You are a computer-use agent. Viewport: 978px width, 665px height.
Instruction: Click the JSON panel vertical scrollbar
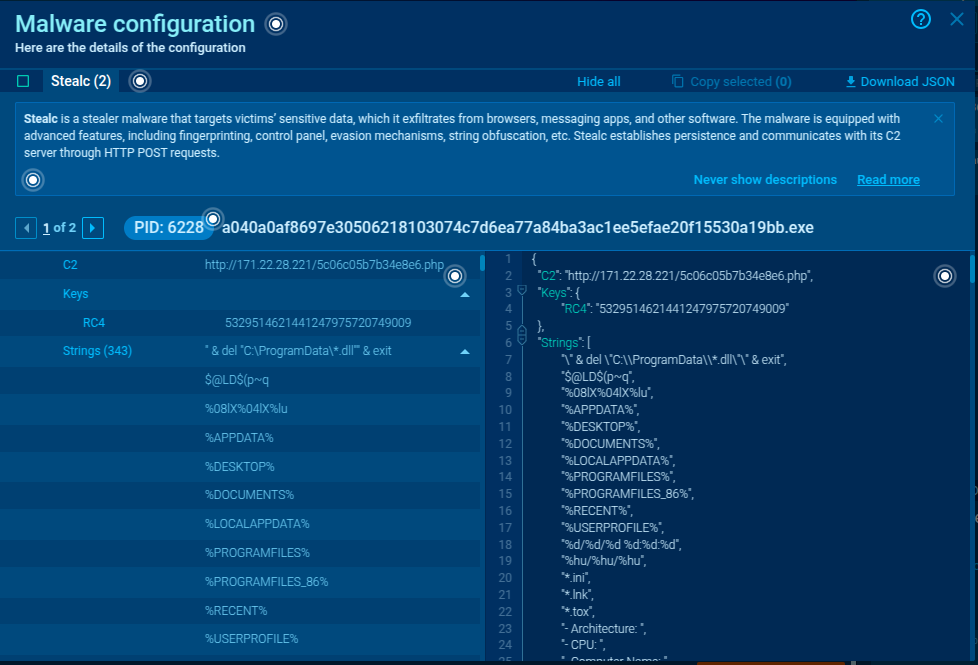tap(971, 300)
